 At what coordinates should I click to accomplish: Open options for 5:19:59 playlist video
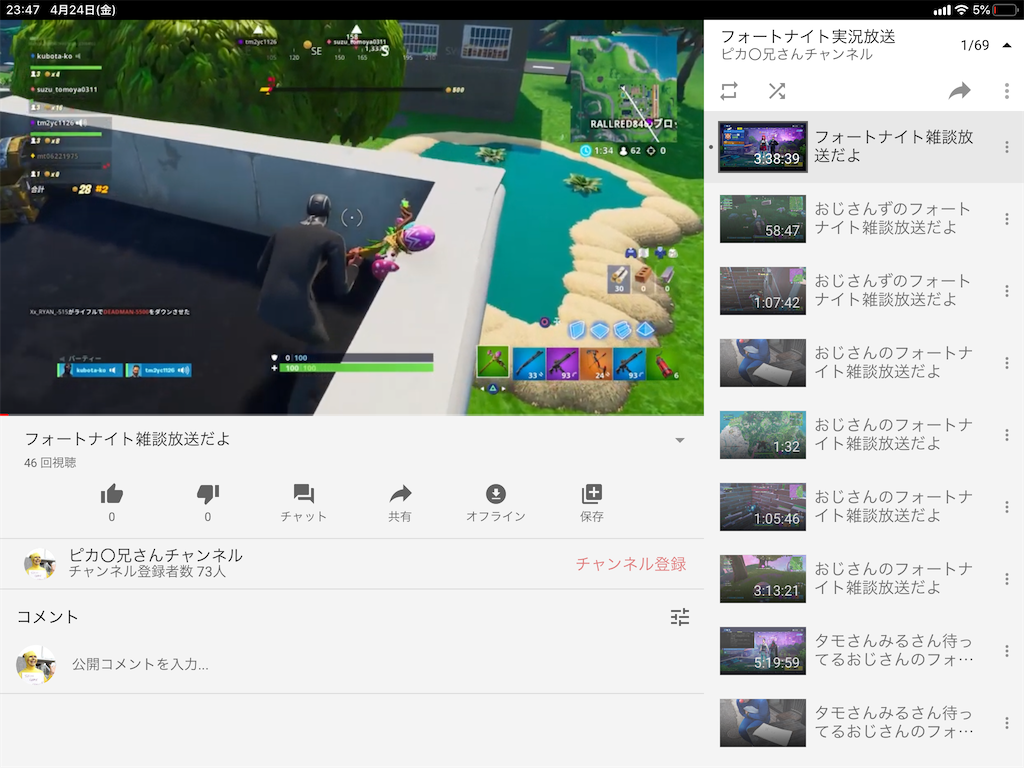pos(1006,651)
